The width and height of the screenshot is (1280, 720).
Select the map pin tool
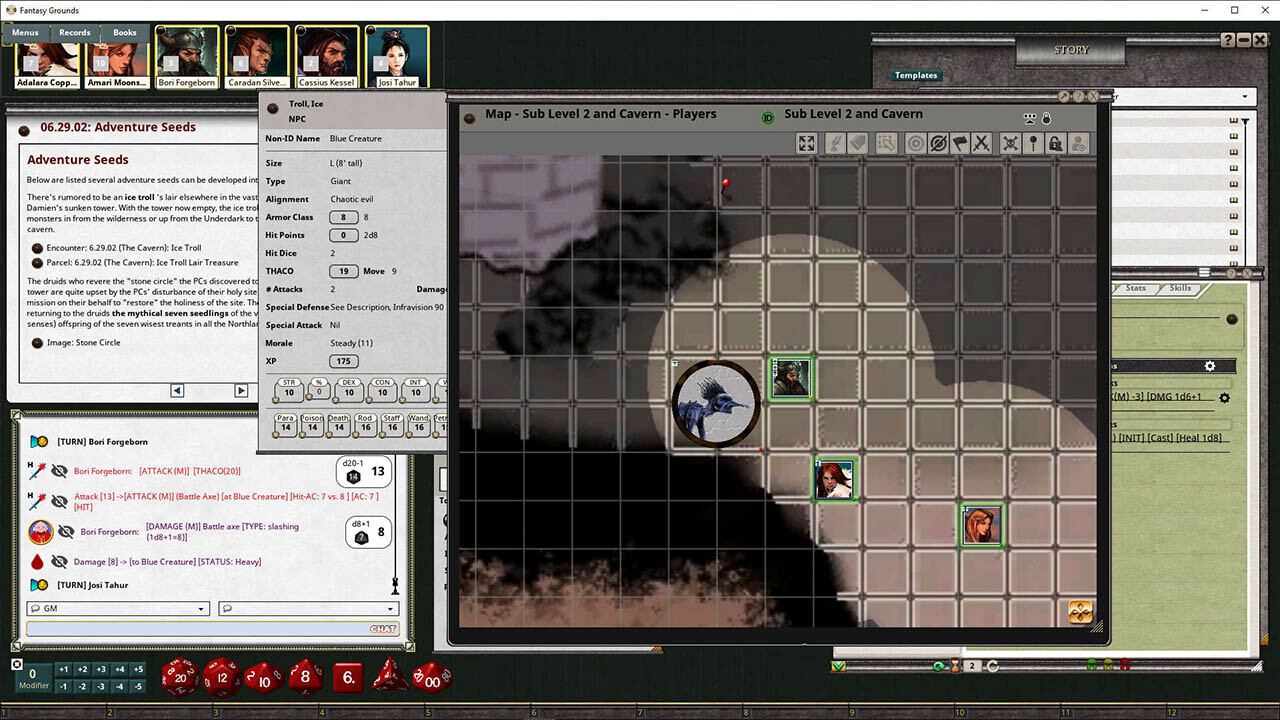tap(1033, 144)
